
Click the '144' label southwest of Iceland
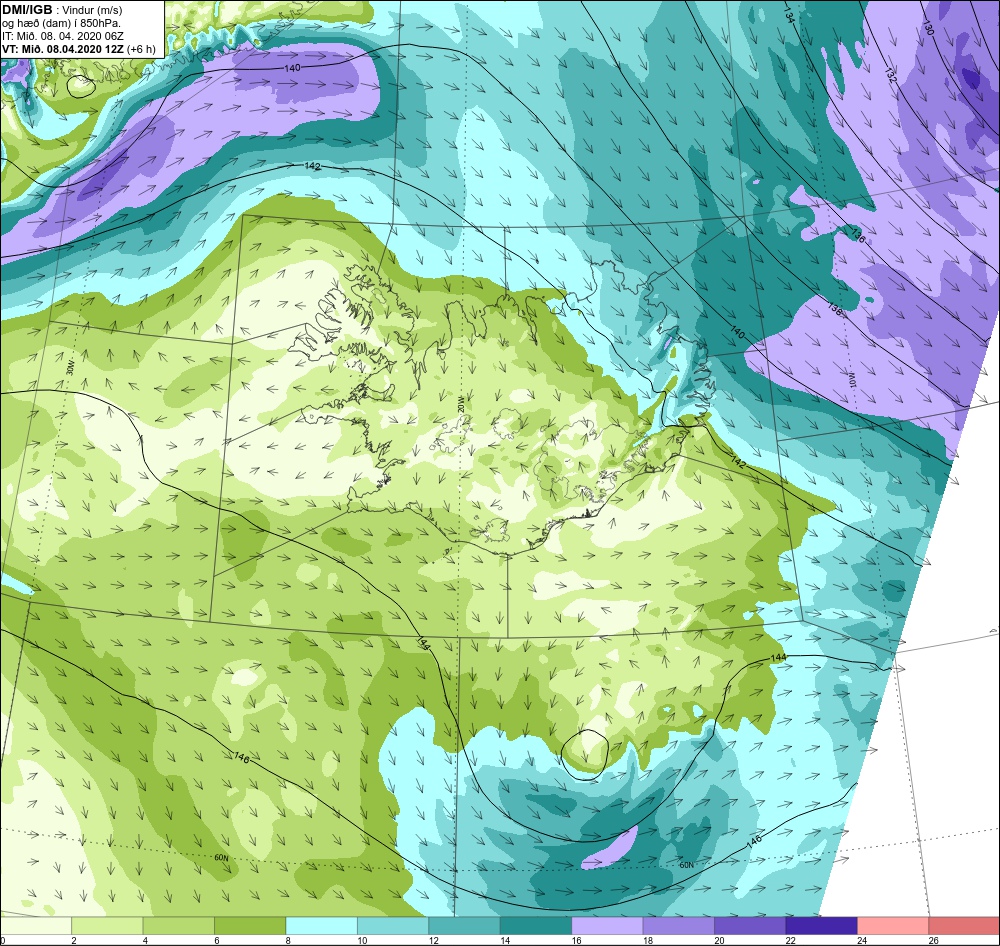(424, 643)
